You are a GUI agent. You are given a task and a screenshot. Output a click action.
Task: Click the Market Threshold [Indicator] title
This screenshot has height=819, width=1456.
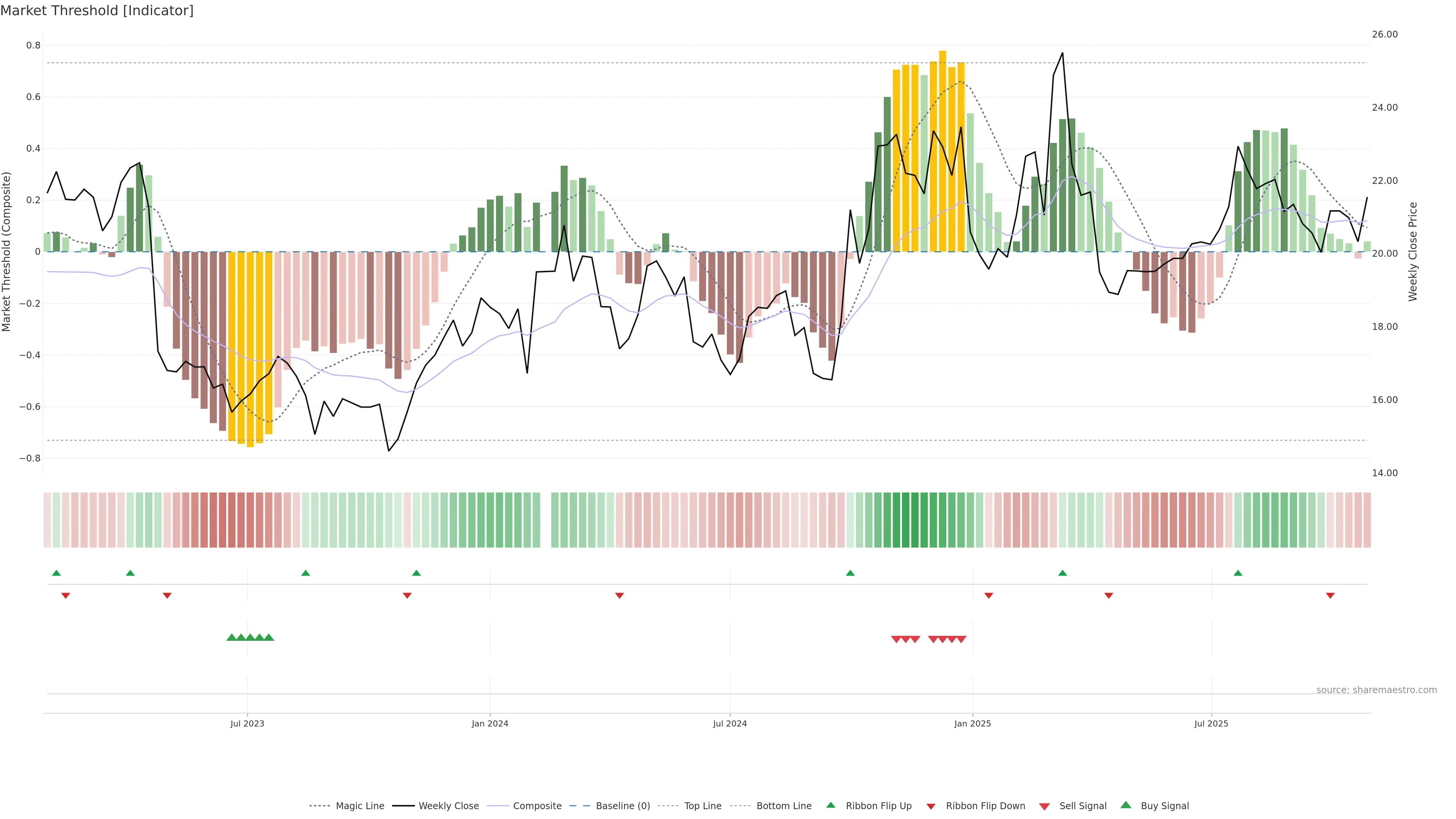point(97,11)
